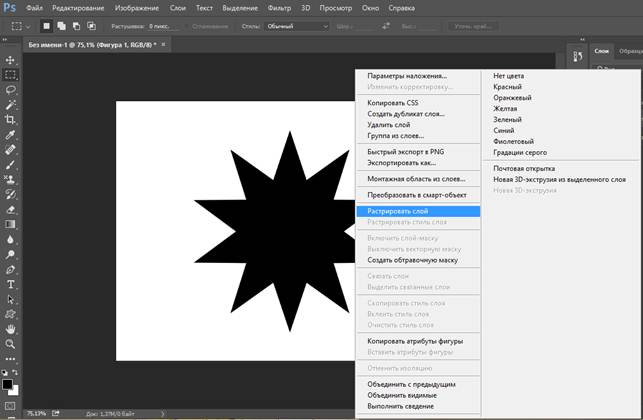Viewport: 643px width, 420px height.
Task: Click 'Преобразовать в смарт-объект' menu entry
Action: click(x=417, y=195)
